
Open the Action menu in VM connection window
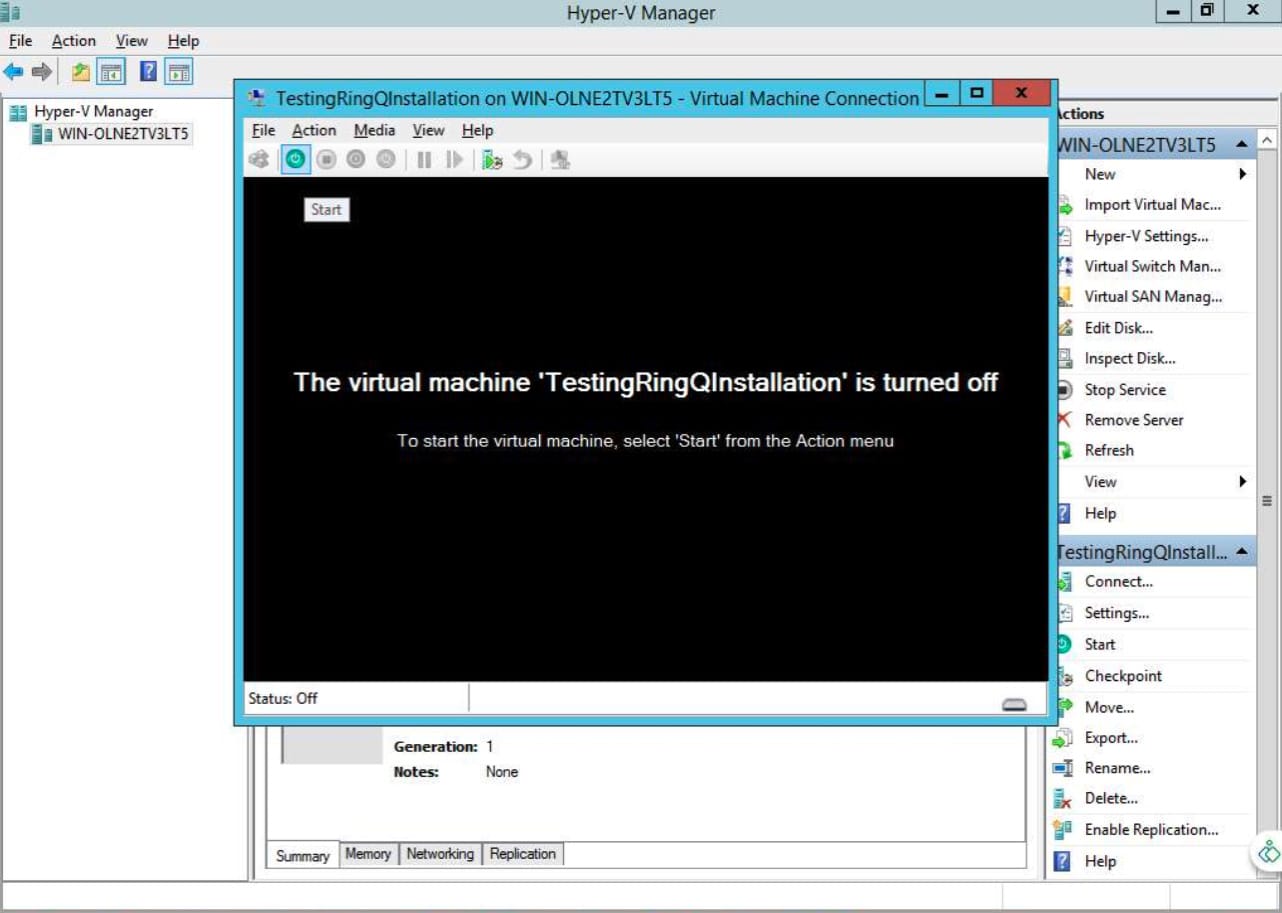tap(314, 130)
